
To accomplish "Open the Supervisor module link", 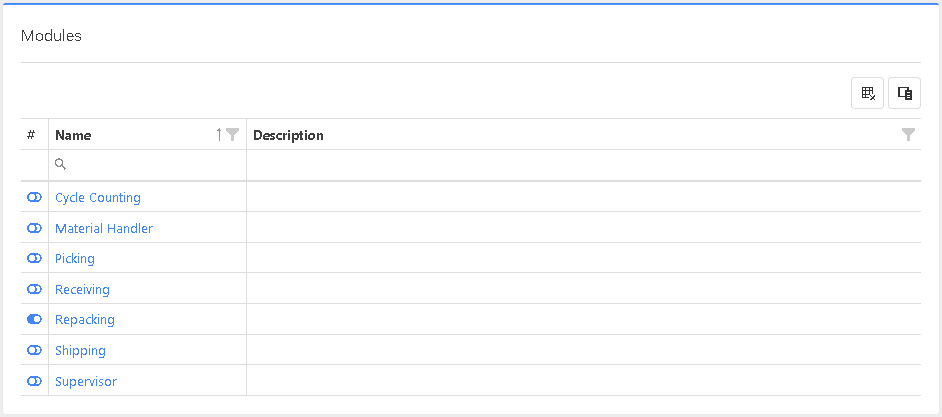I will coord(86,382).
